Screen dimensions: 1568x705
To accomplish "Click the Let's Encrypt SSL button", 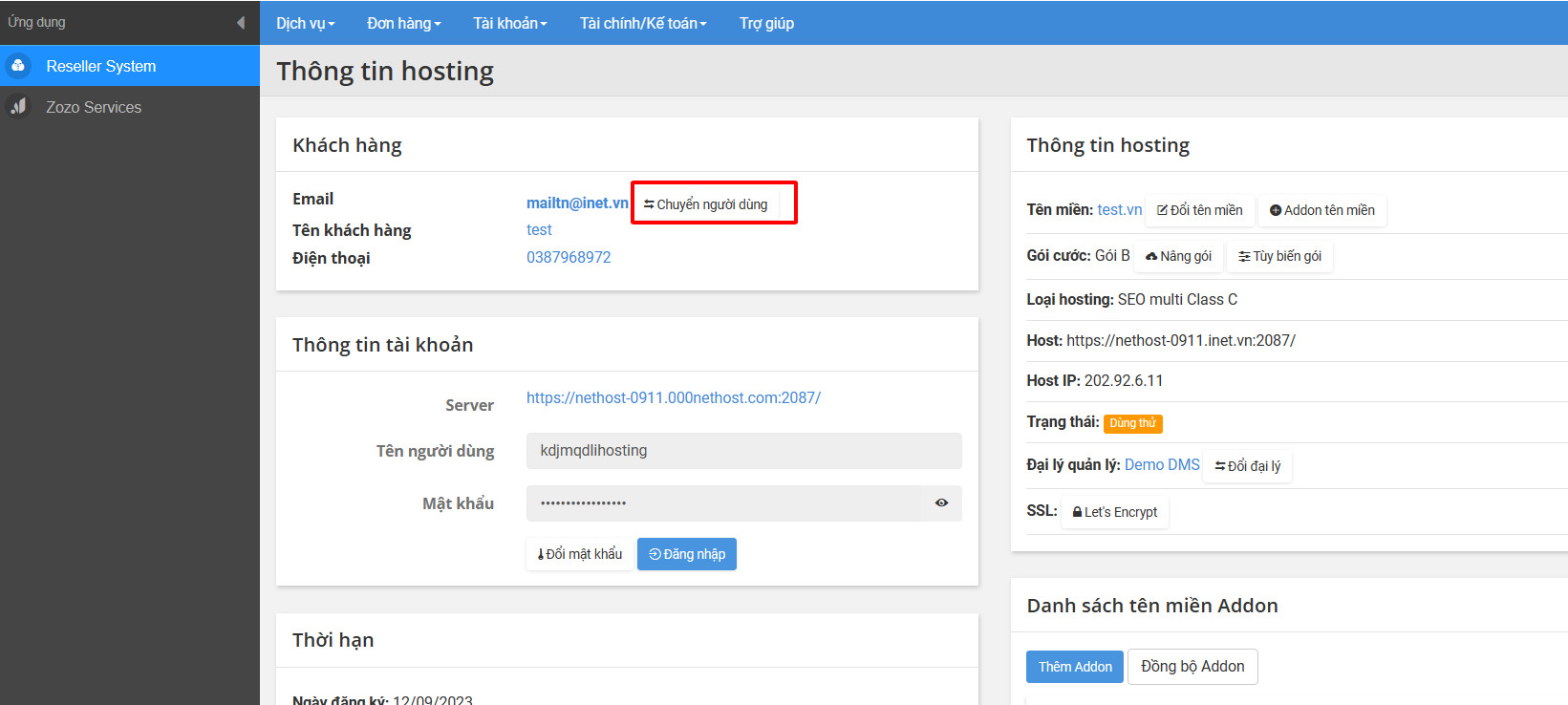I will tap(1115, 512).
